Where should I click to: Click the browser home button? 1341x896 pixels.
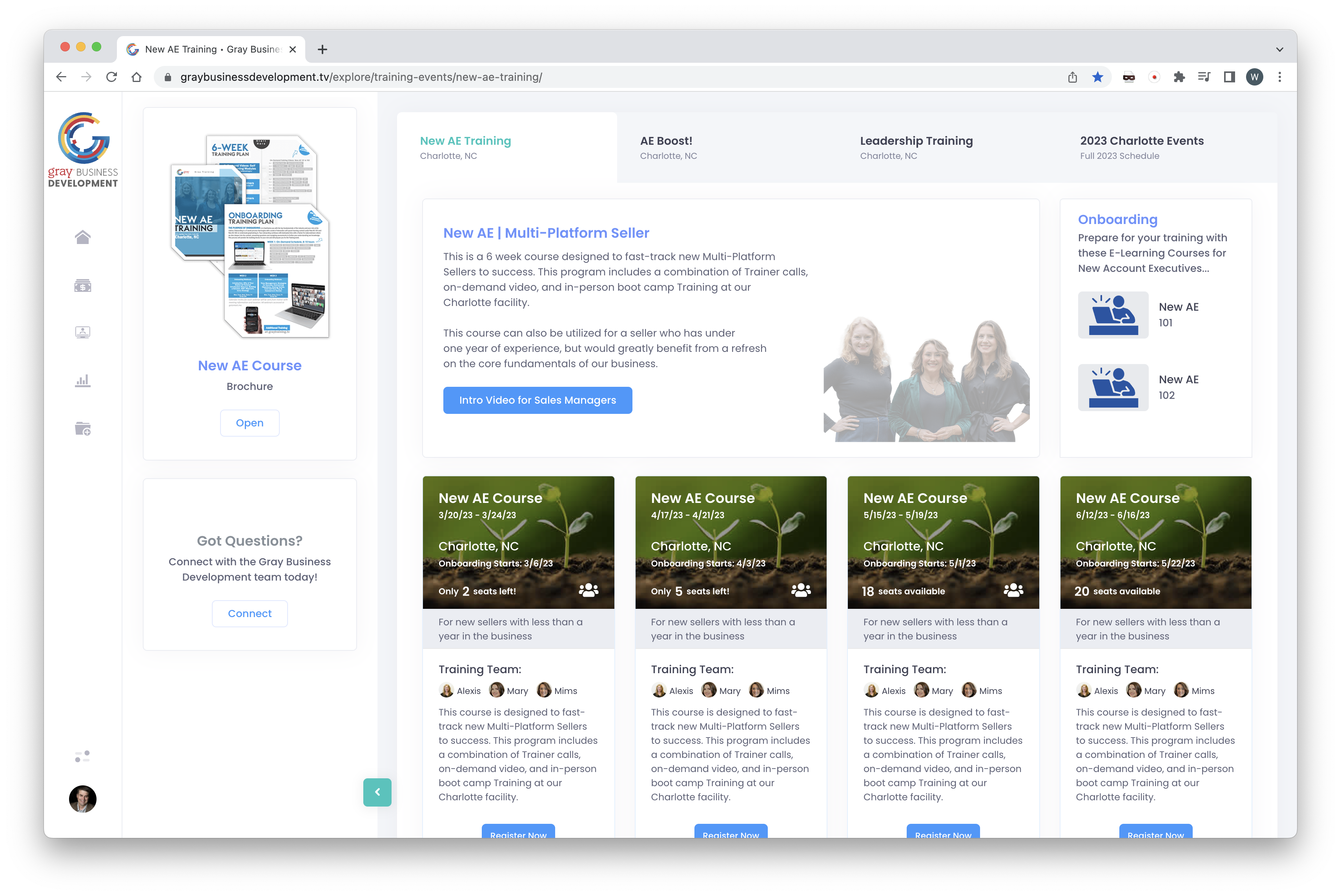(x=137, y=77)
